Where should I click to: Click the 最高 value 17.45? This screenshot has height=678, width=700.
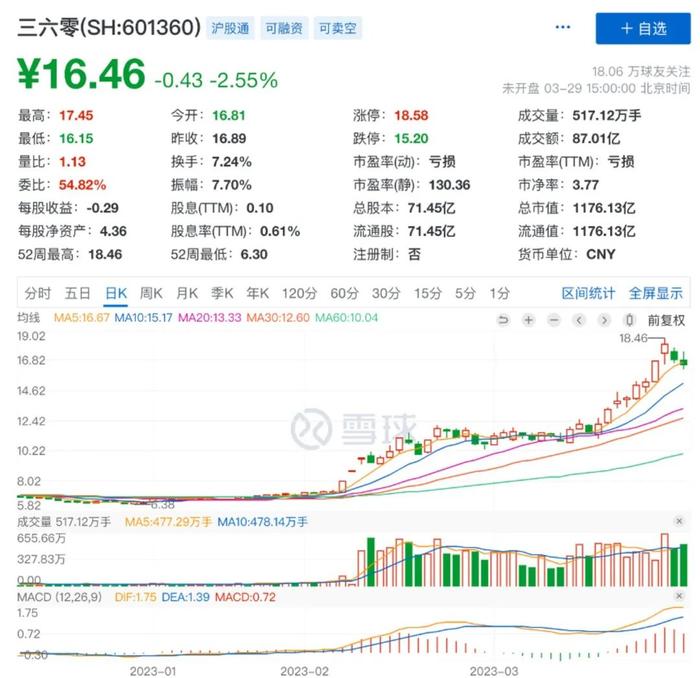[76, 116]
